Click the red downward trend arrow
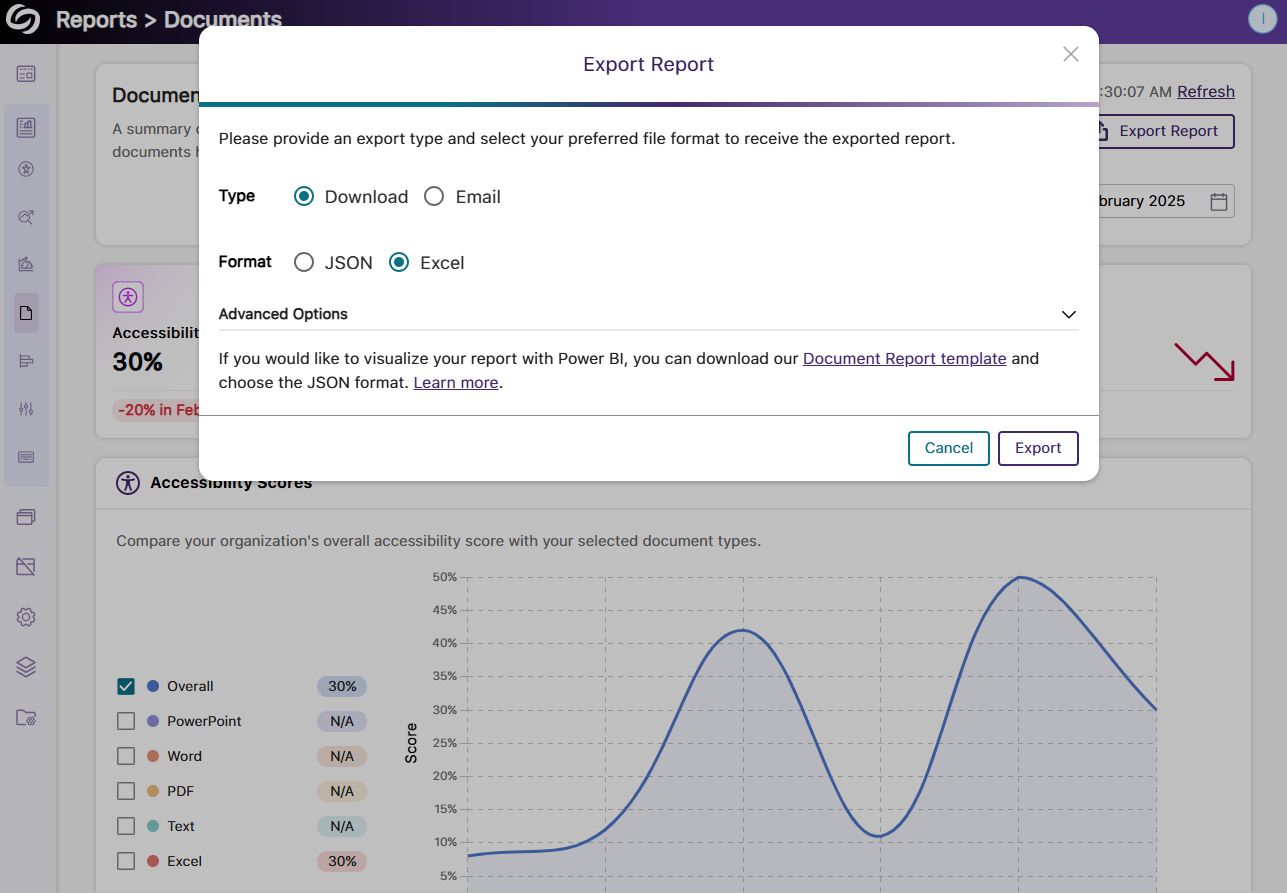 click(x=1205, y=362)
